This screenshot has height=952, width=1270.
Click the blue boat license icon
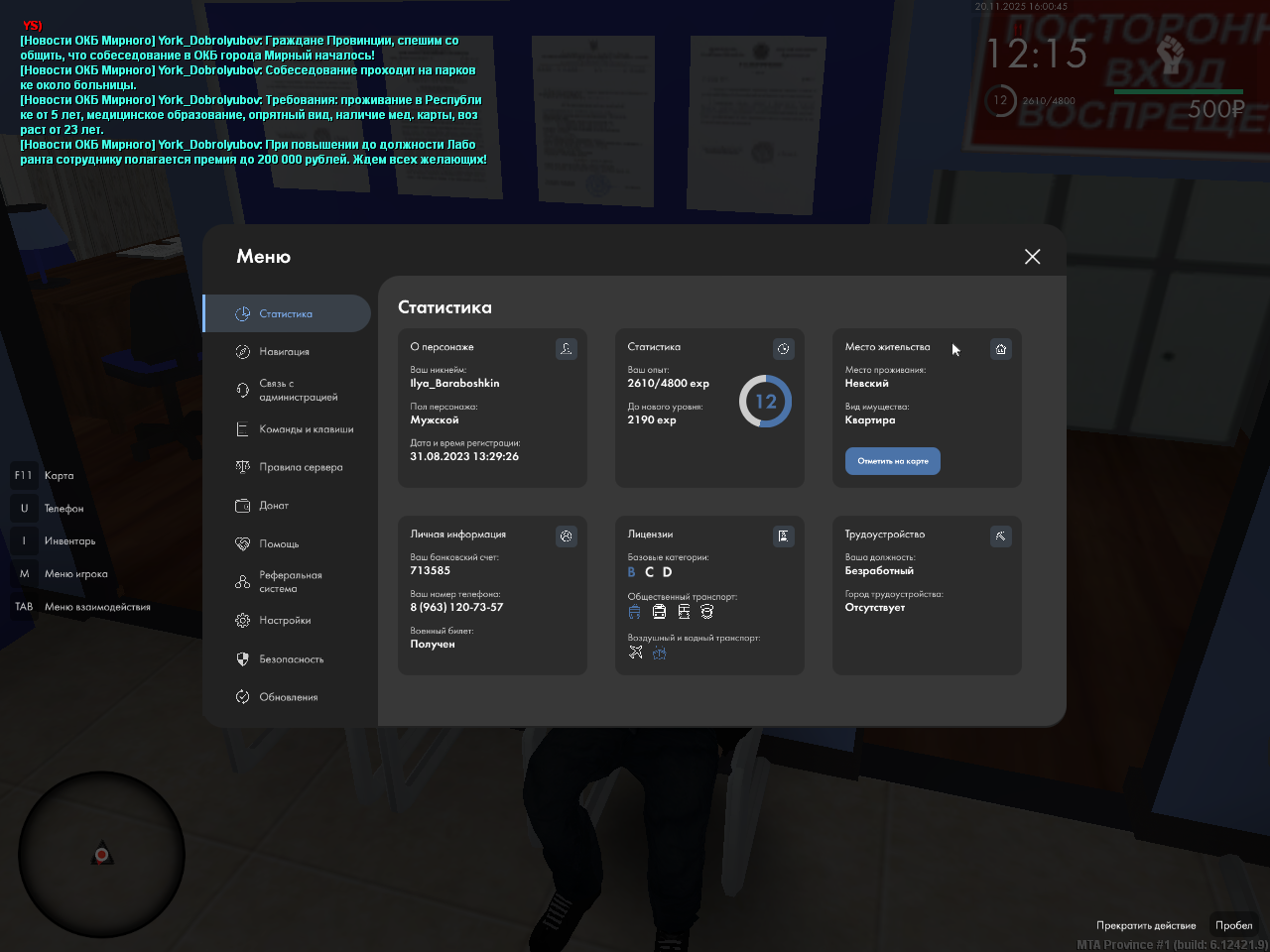(660, 653)
